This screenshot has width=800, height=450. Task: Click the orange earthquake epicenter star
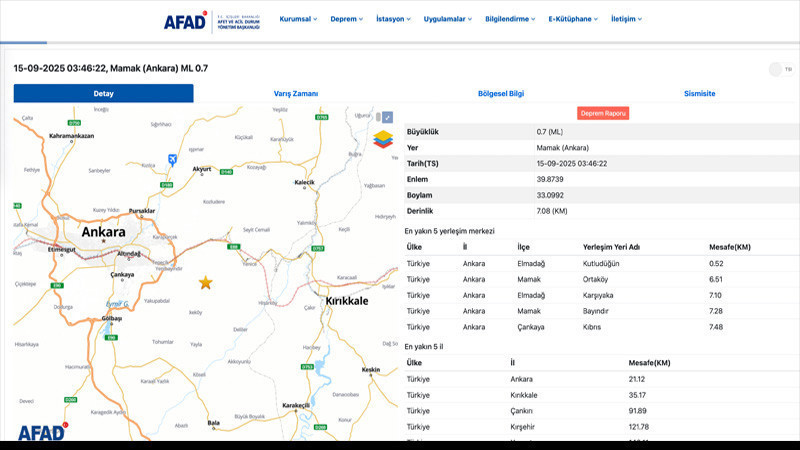206,283
